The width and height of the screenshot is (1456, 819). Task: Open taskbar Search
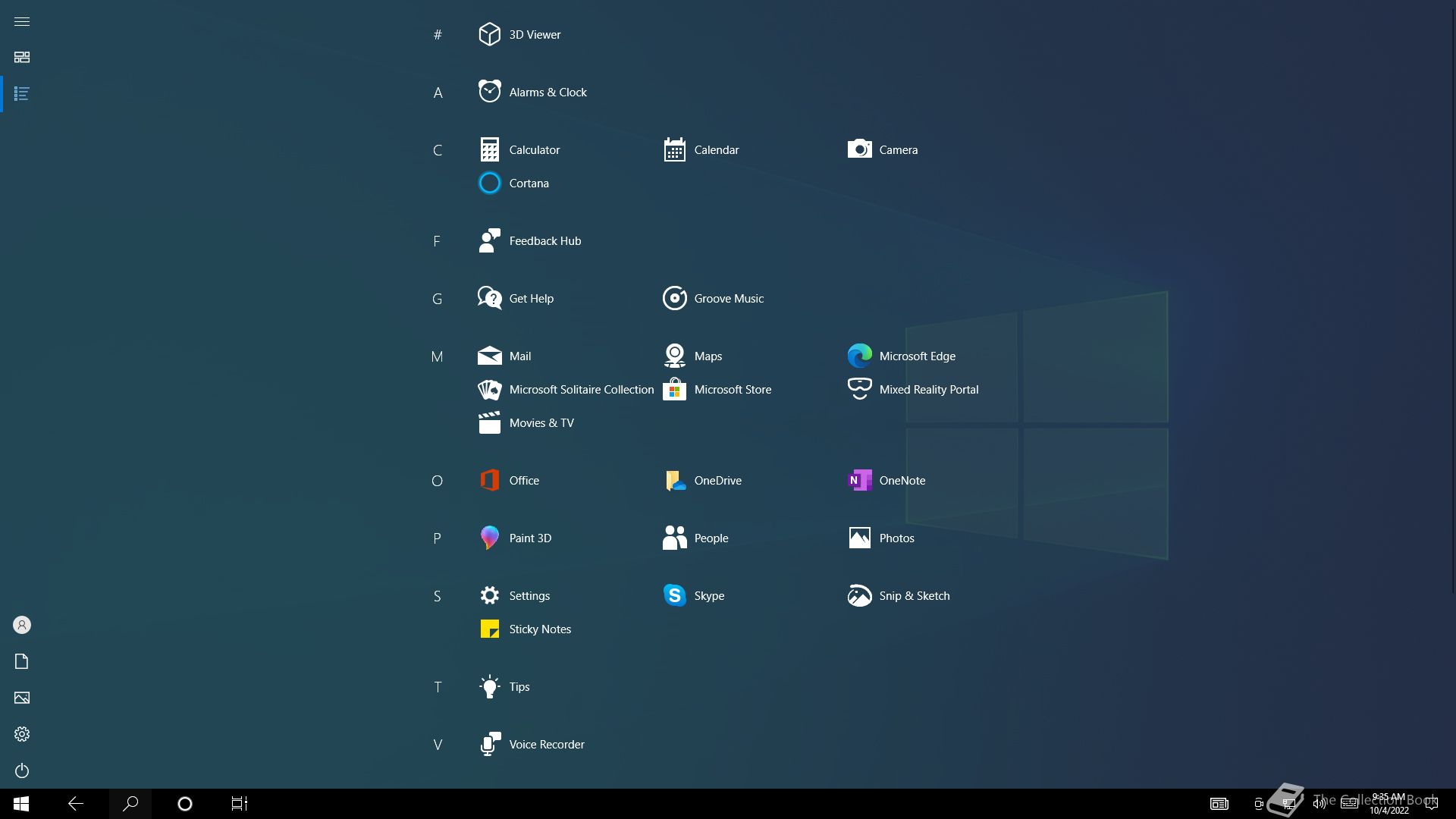[130, 804]
